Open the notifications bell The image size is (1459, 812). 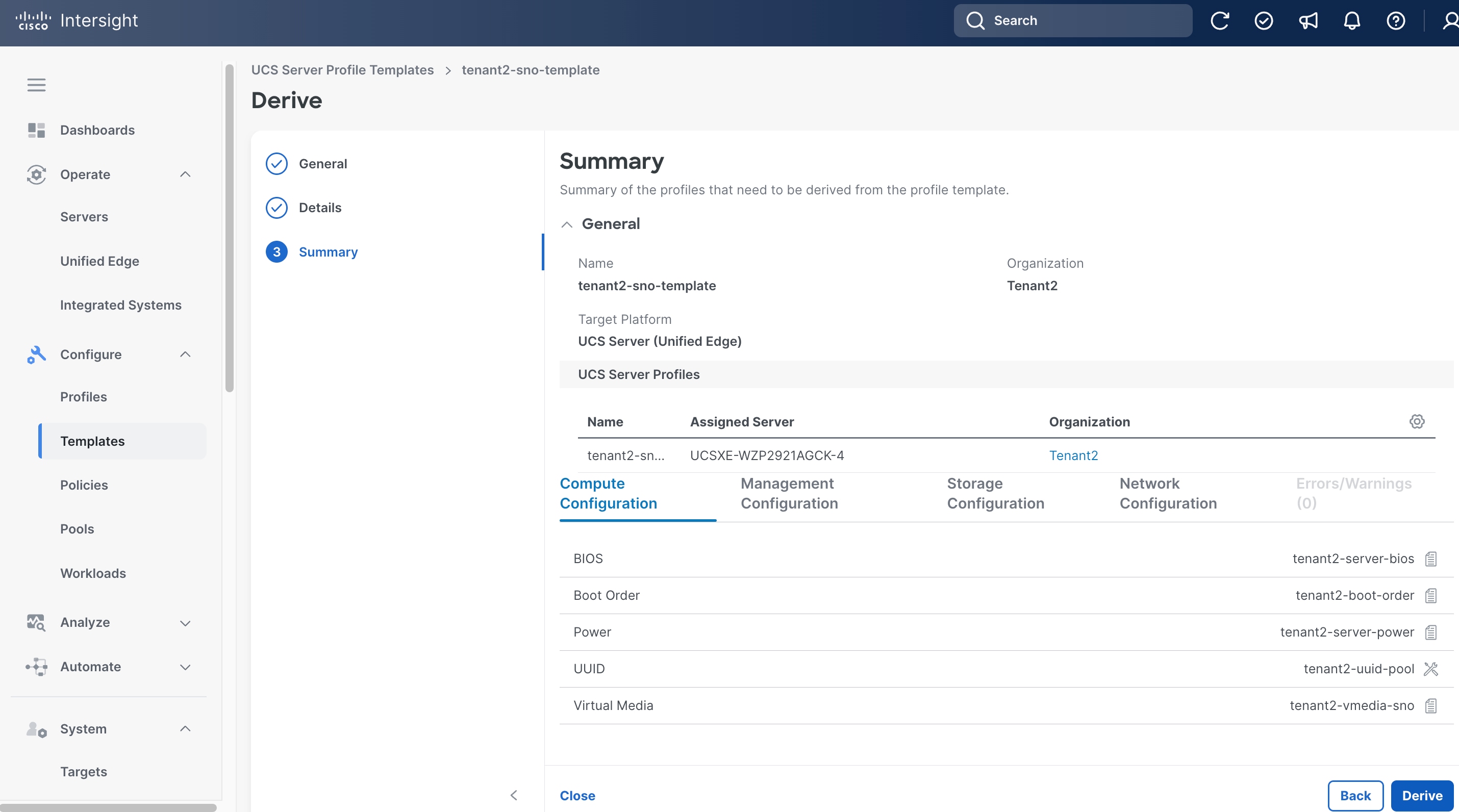click(1352, 21)
